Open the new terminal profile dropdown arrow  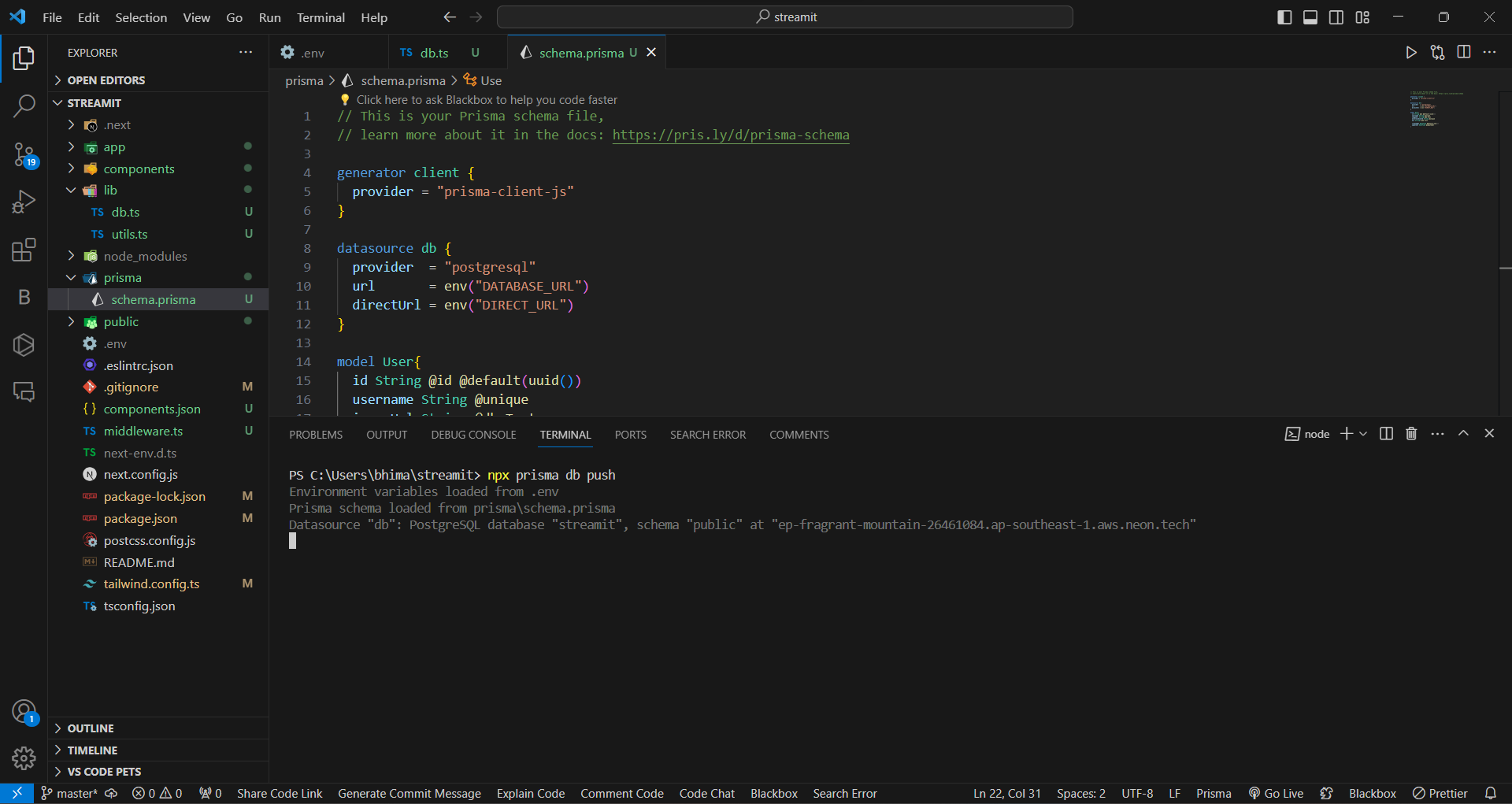tap(1363, 434)
